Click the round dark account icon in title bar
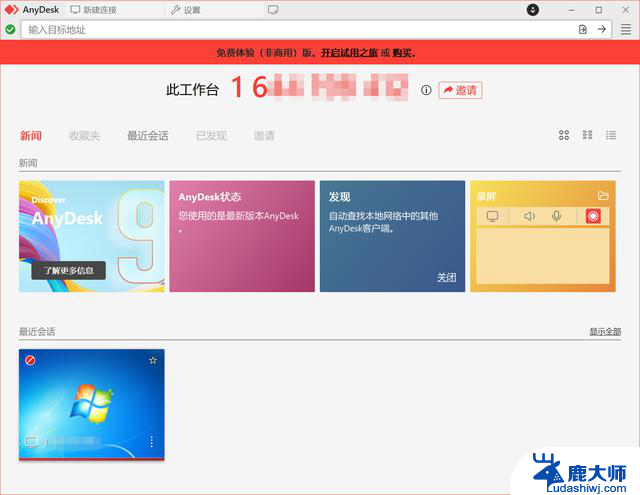This screenshot has width=640, height=495. (x=533, y=9)
